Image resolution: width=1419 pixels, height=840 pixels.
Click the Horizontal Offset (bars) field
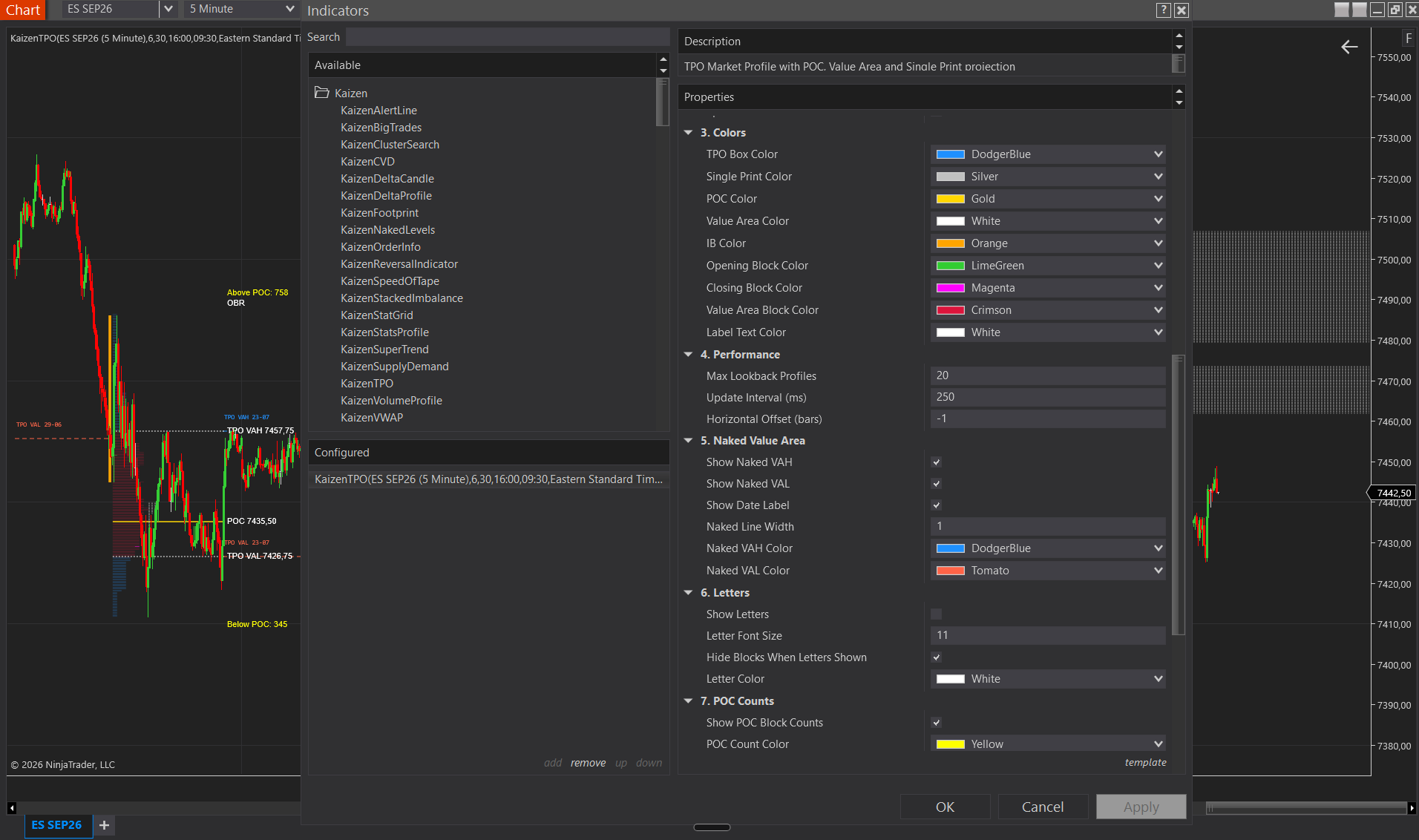pyautogui.click(x=1048, y=419)
